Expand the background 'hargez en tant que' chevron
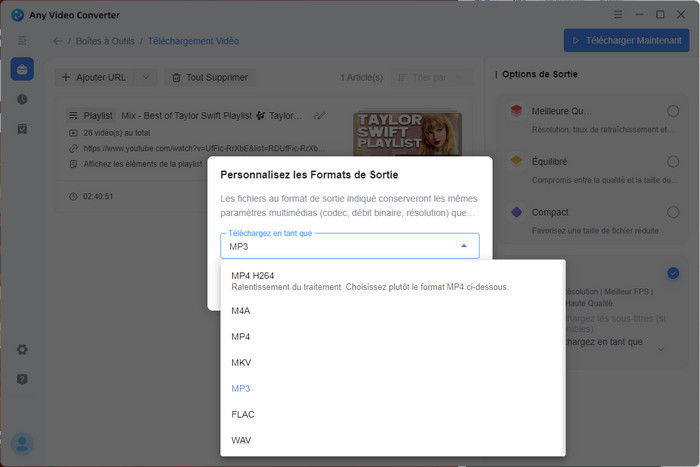 661,349
